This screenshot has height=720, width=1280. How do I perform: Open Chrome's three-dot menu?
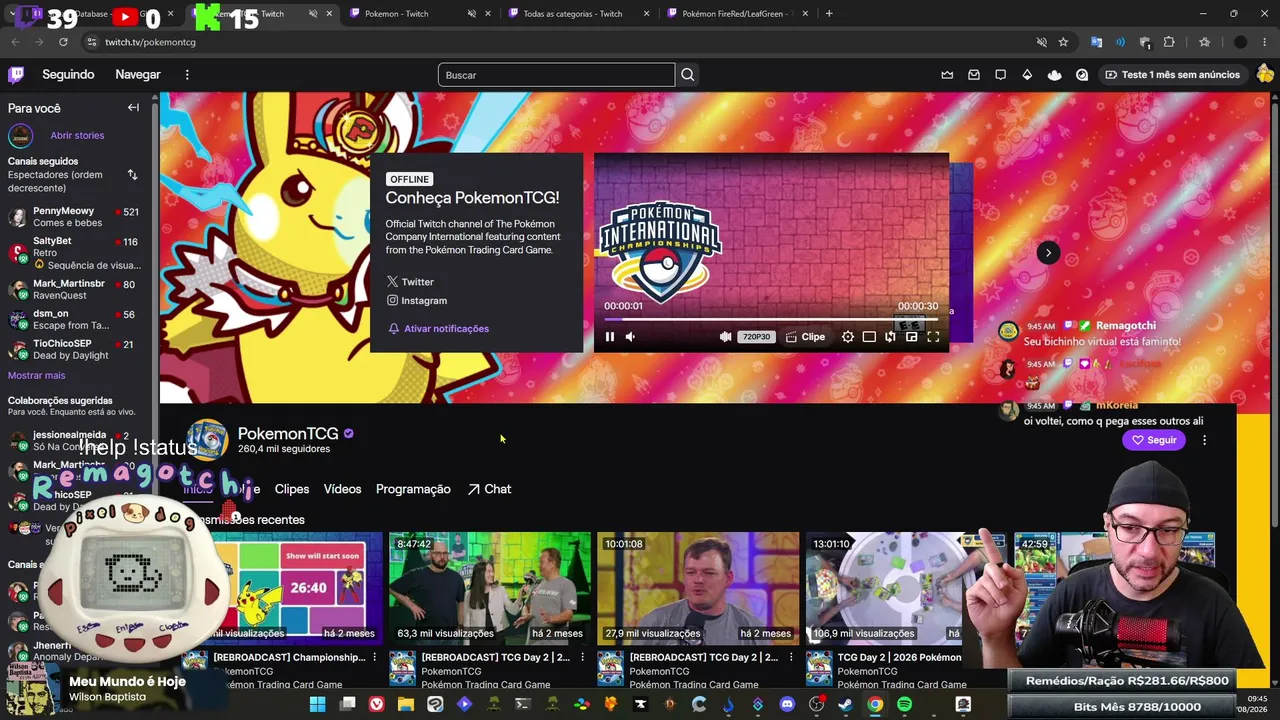coord(1265,42)
